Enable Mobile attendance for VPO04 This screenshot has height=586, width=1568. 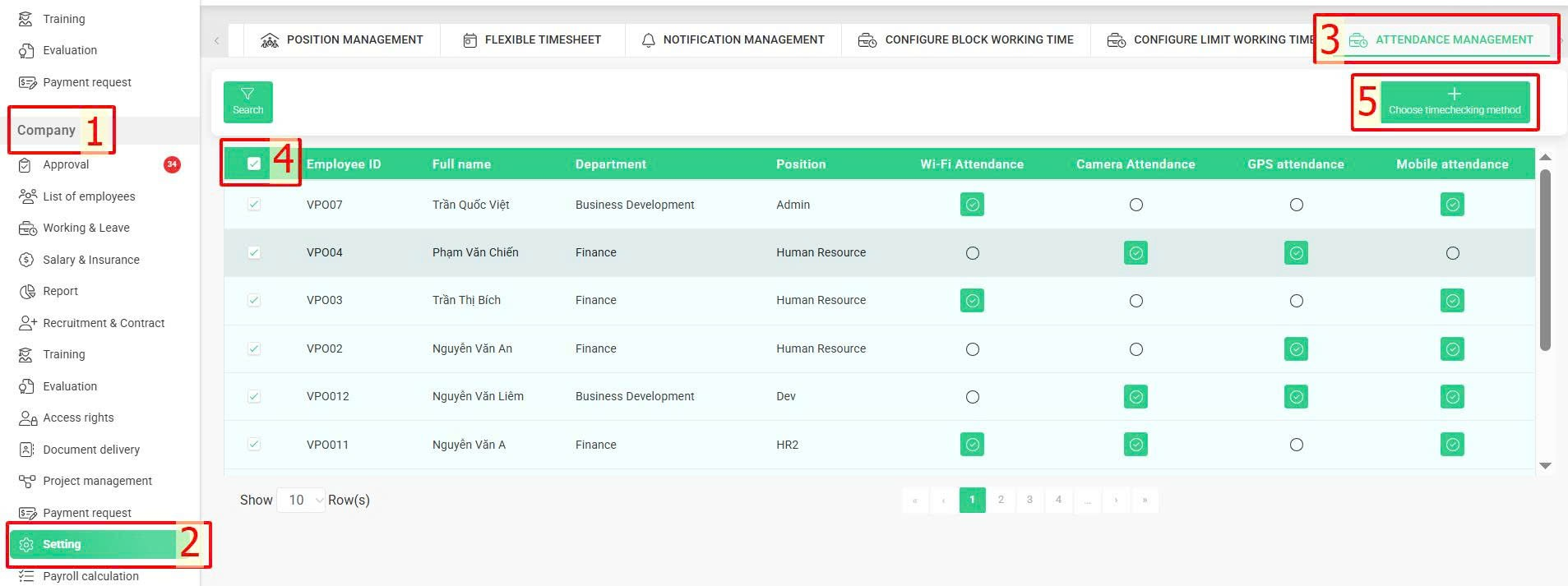pos(1452,253)
